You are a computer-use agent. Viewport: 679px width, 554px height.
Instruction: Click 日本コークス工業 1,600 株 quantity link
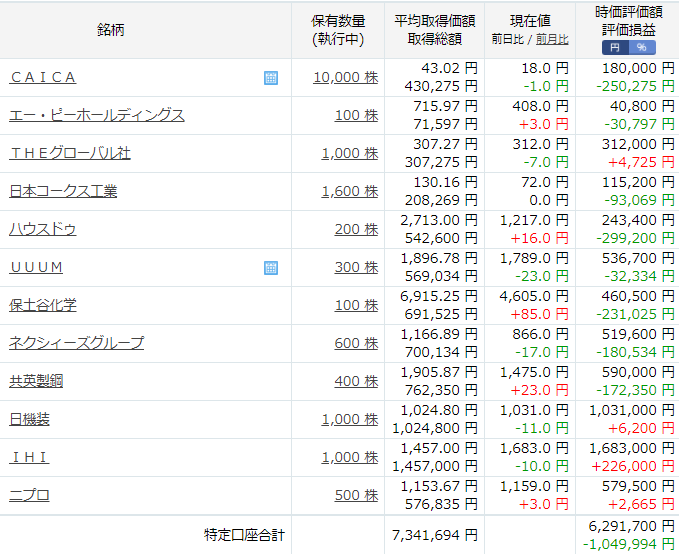pyautogui.click(x=350, y=191)
